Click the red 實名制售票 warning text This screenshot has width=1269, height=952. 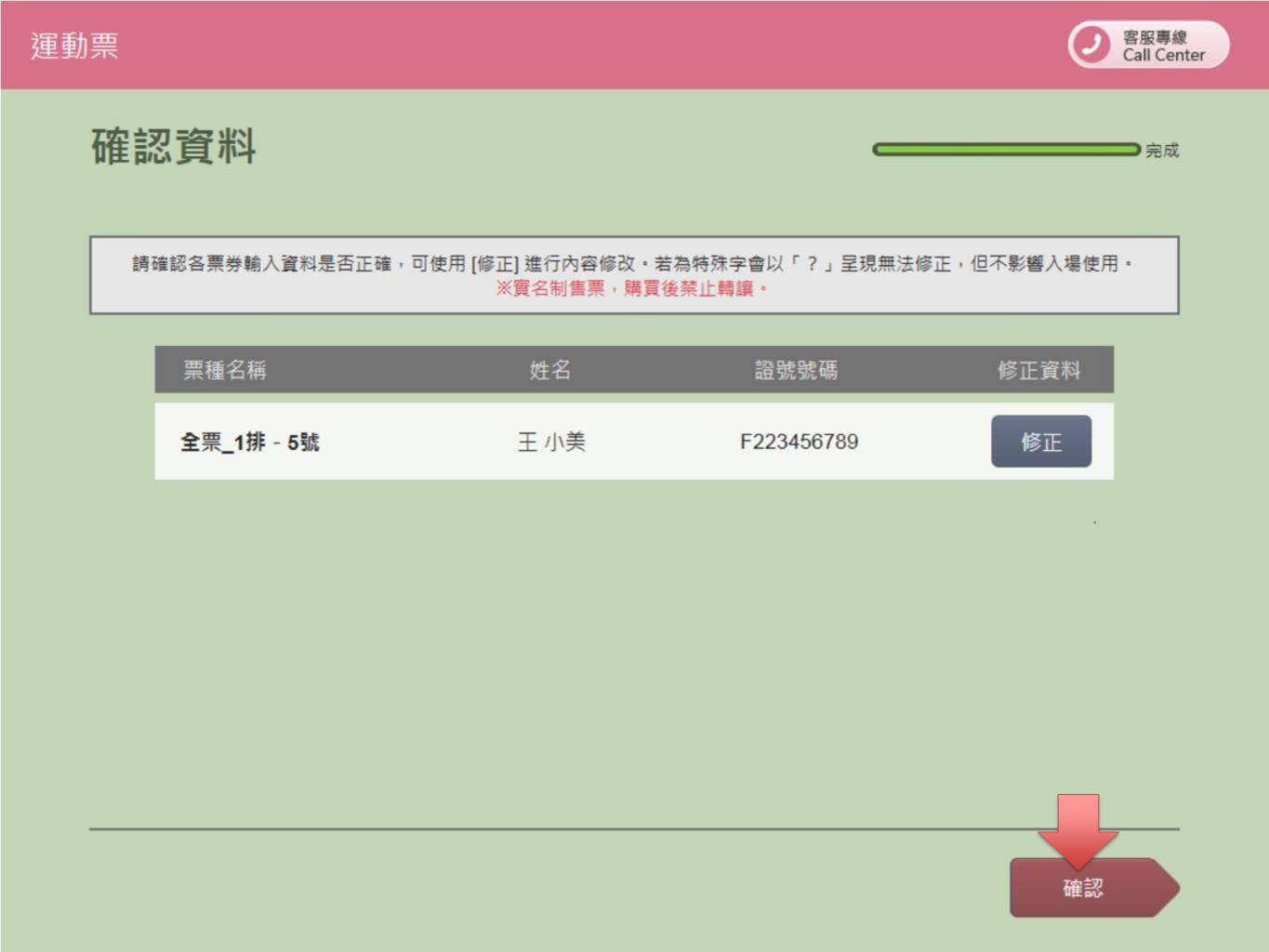coord(632,289)
